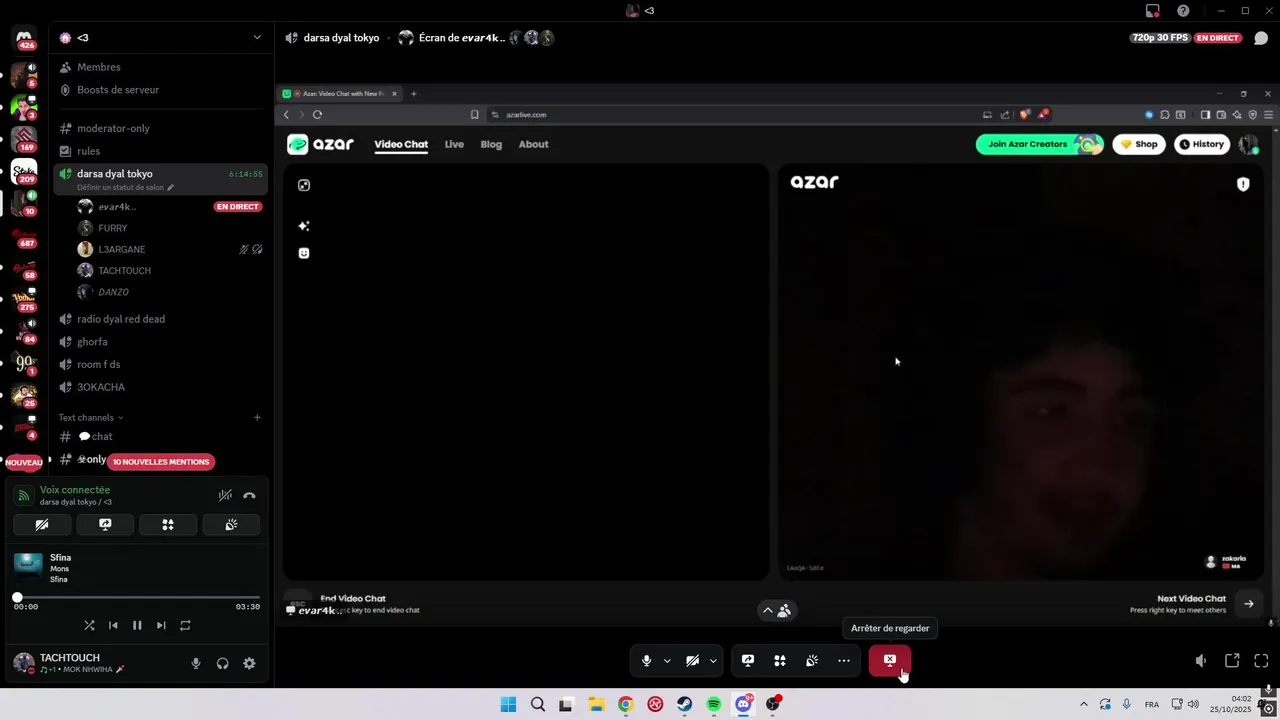
Task: Turn on camera in voice connected panel
Action: (42, 524)
